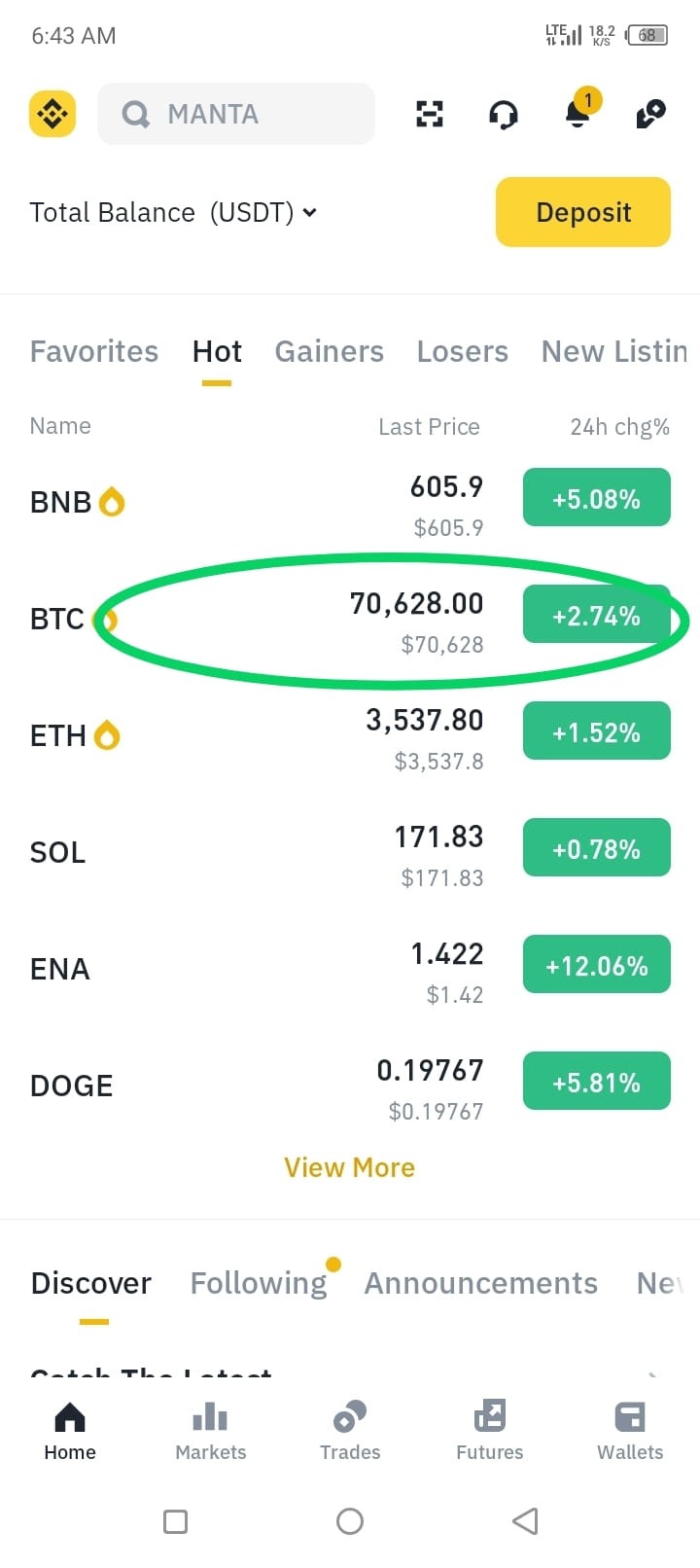Toggle ENA +12.06% change badge

[x=597, y=964]
